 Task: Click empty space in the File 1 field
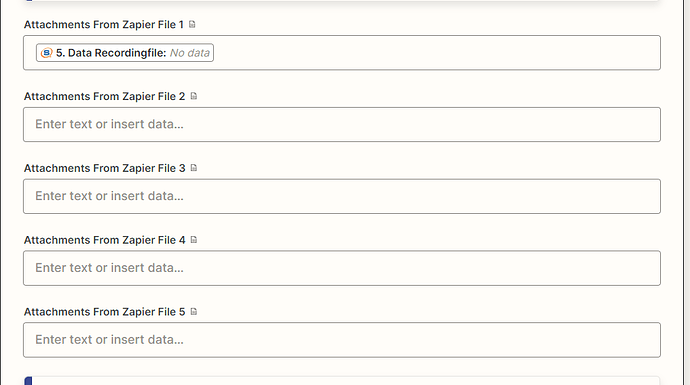coord(436,53)
